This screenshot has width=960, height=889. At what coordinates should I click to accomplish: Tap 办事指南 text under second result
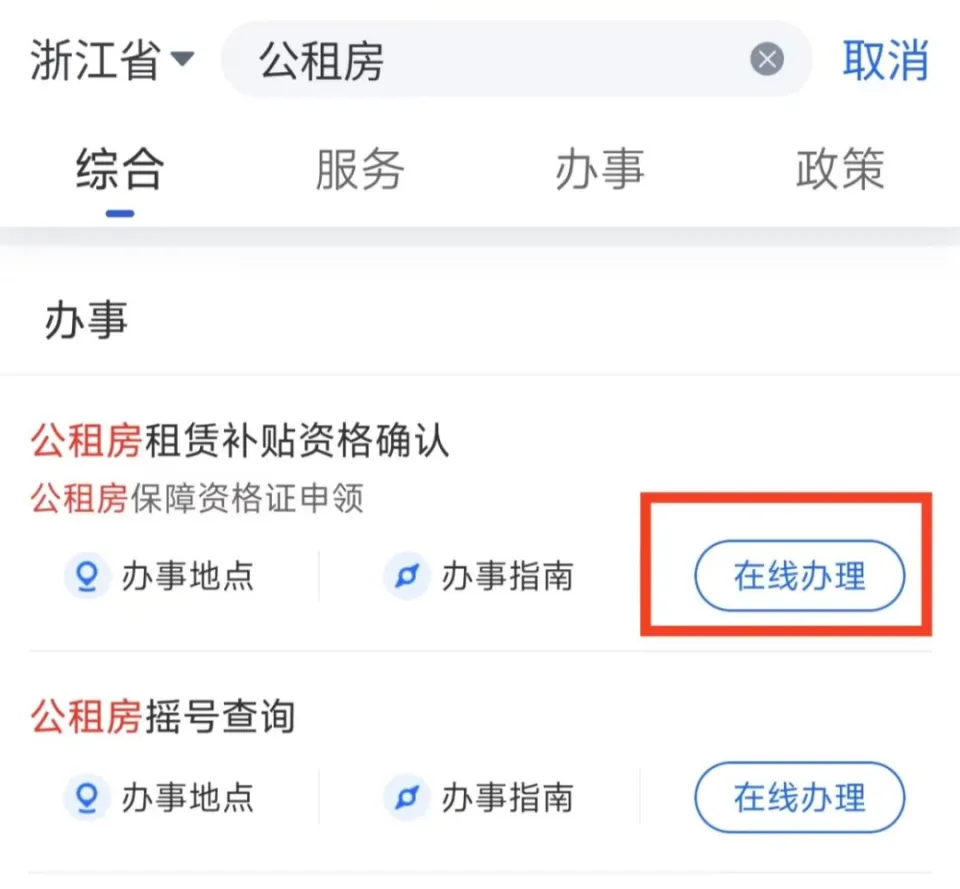point(510,798)
